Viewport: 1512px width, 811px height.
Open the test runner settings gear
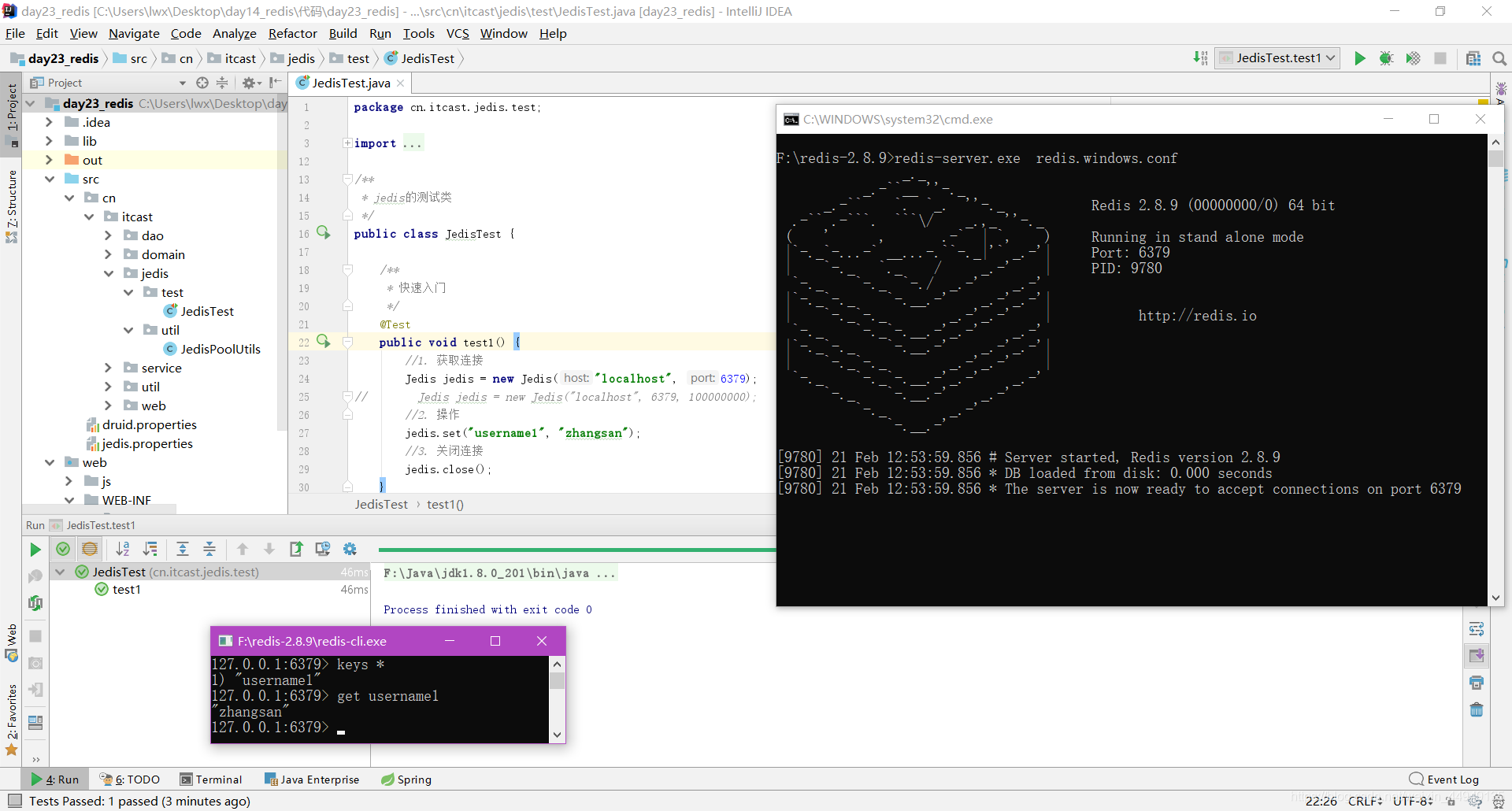coord(351,549)
